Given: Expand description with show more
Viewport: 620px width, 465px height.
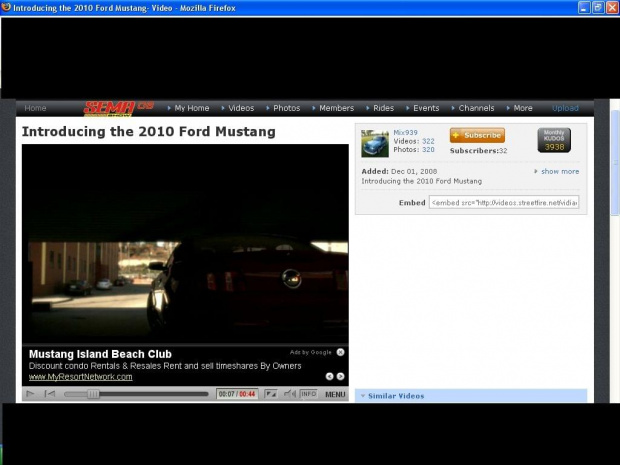Looking at the screenshot, I should coord(559,171).
